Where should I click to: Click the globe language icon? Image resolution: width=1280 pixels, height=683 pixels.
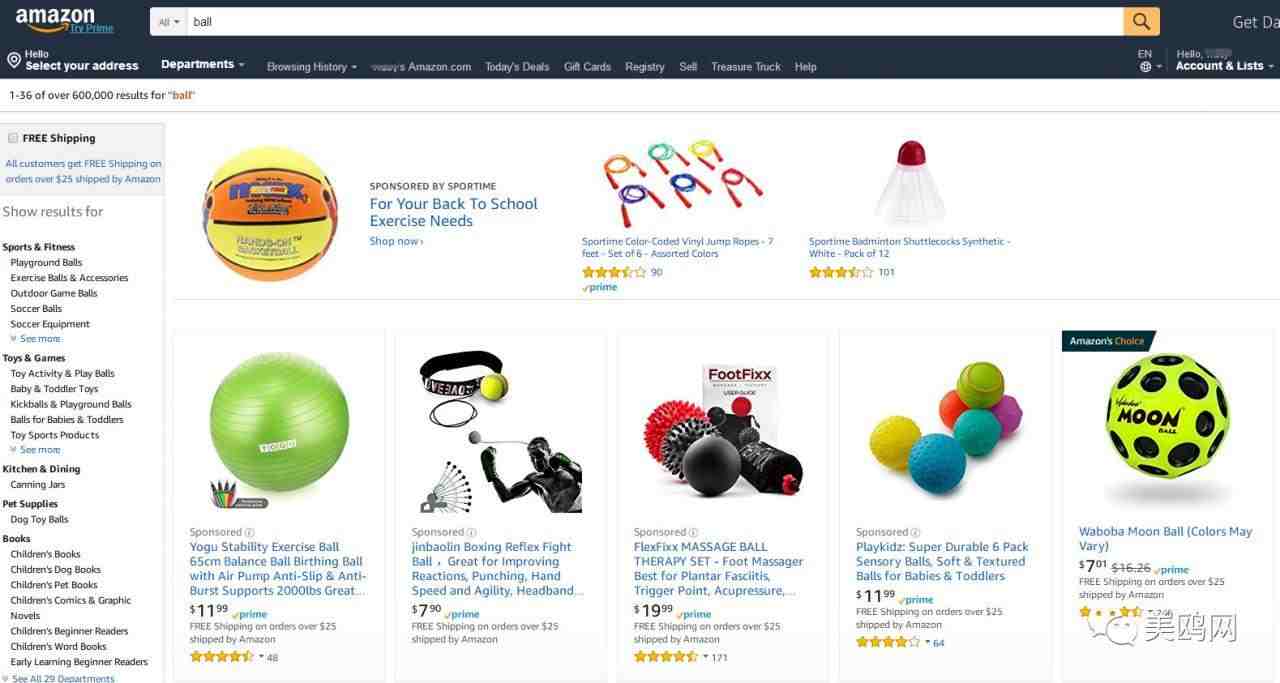click(1145, 67)
